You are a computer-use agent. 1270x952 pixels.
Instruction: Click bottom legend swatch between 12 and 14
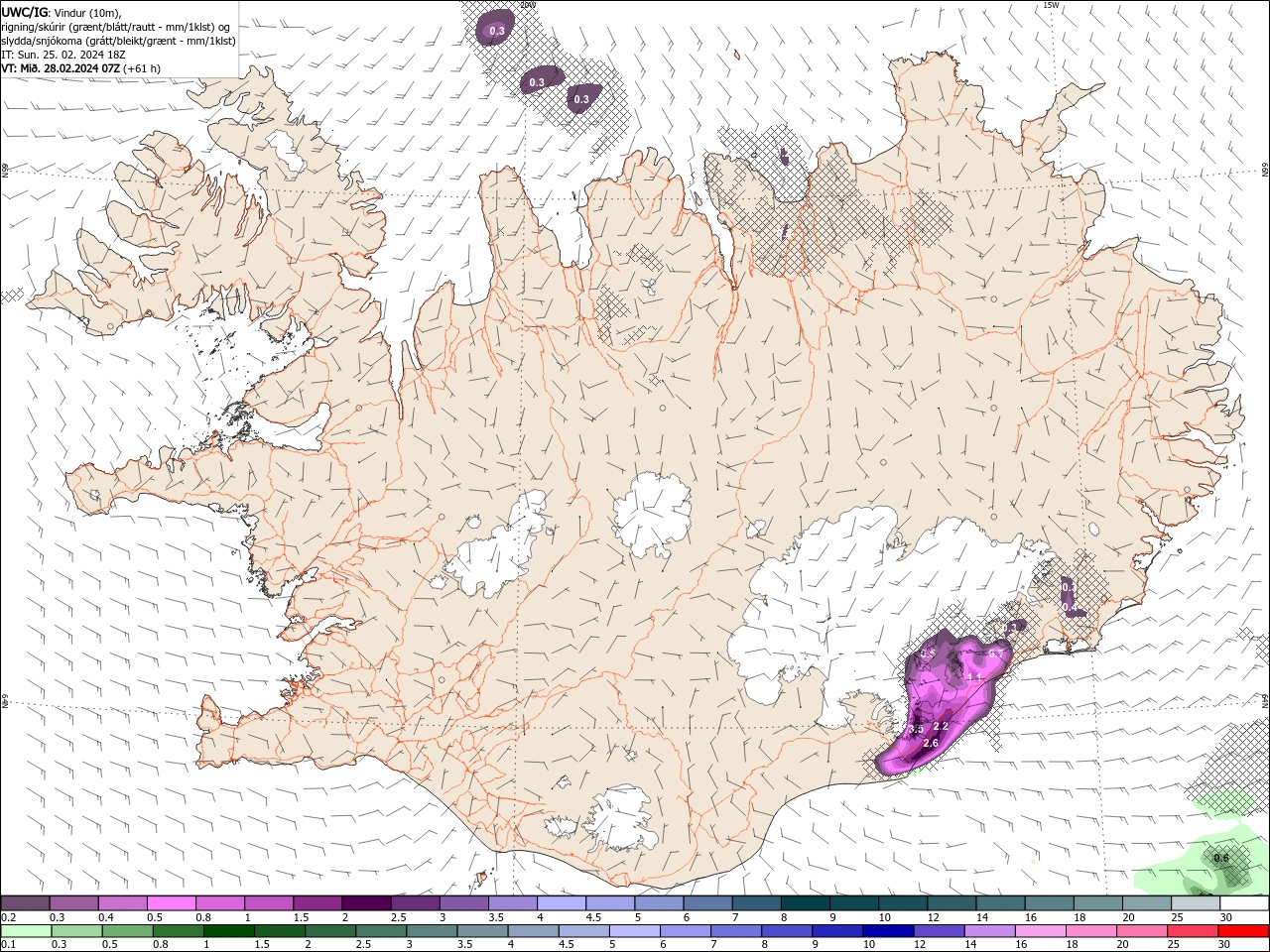click(x=940, y=931)
